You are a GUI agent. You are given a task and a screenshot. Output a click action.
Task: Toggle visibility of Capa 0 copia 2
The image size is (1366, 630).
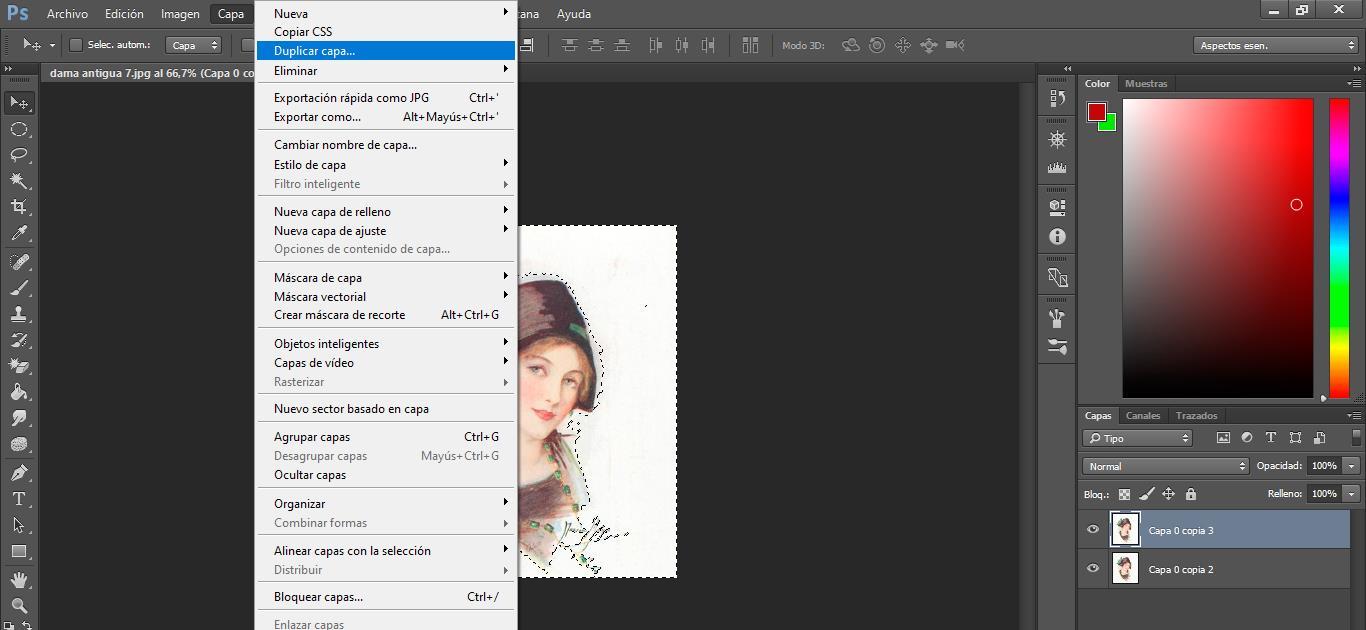click(x=1093, y=569)
